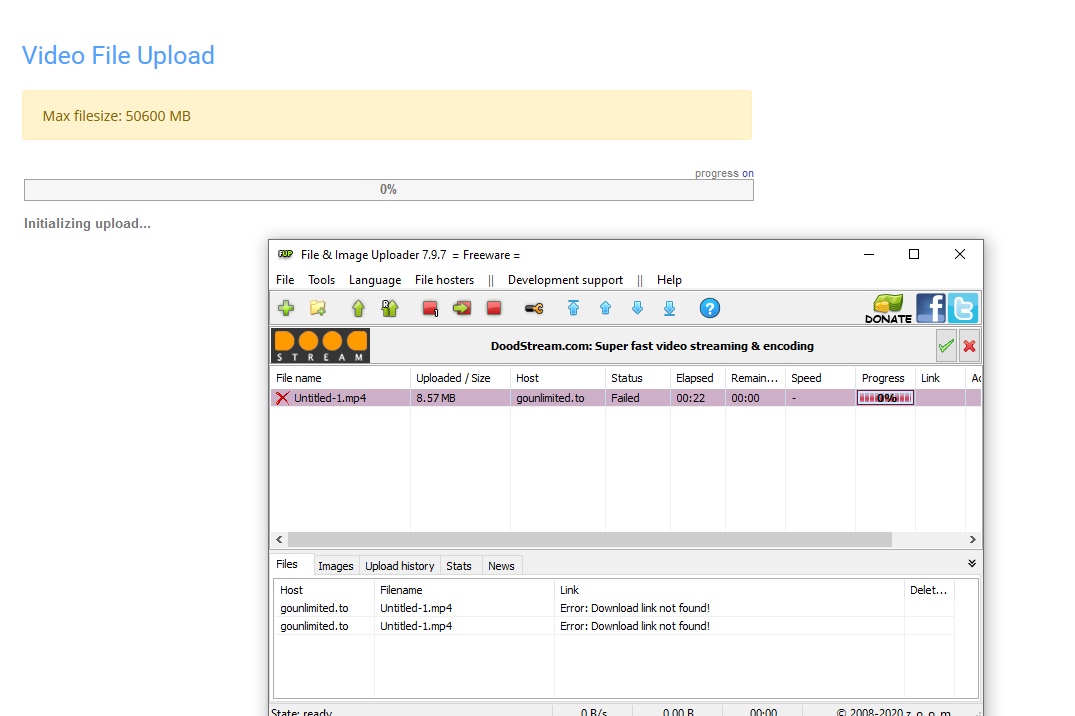Click the green plus add files icon
Image resolution: width=1075 pixels, height=716 pixels.
click(x=286, y=308)
